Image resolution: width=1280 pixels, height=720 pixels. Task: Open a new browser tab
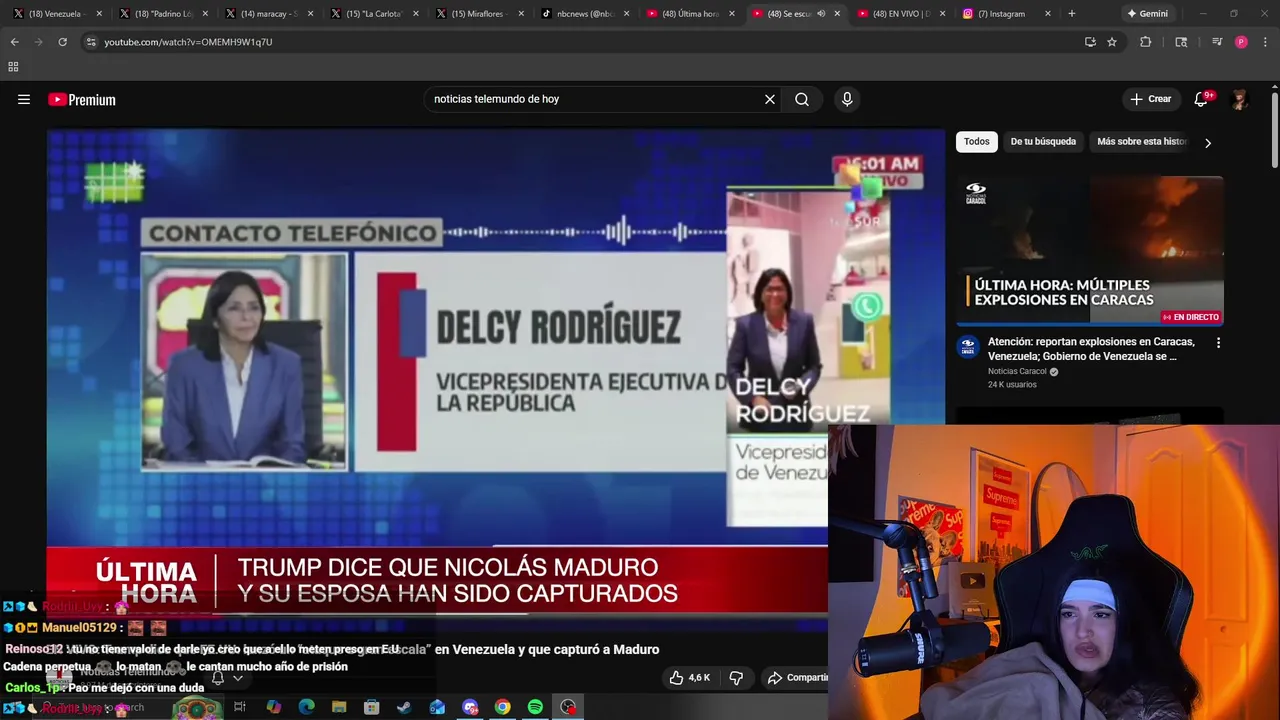pos(1072,14)
